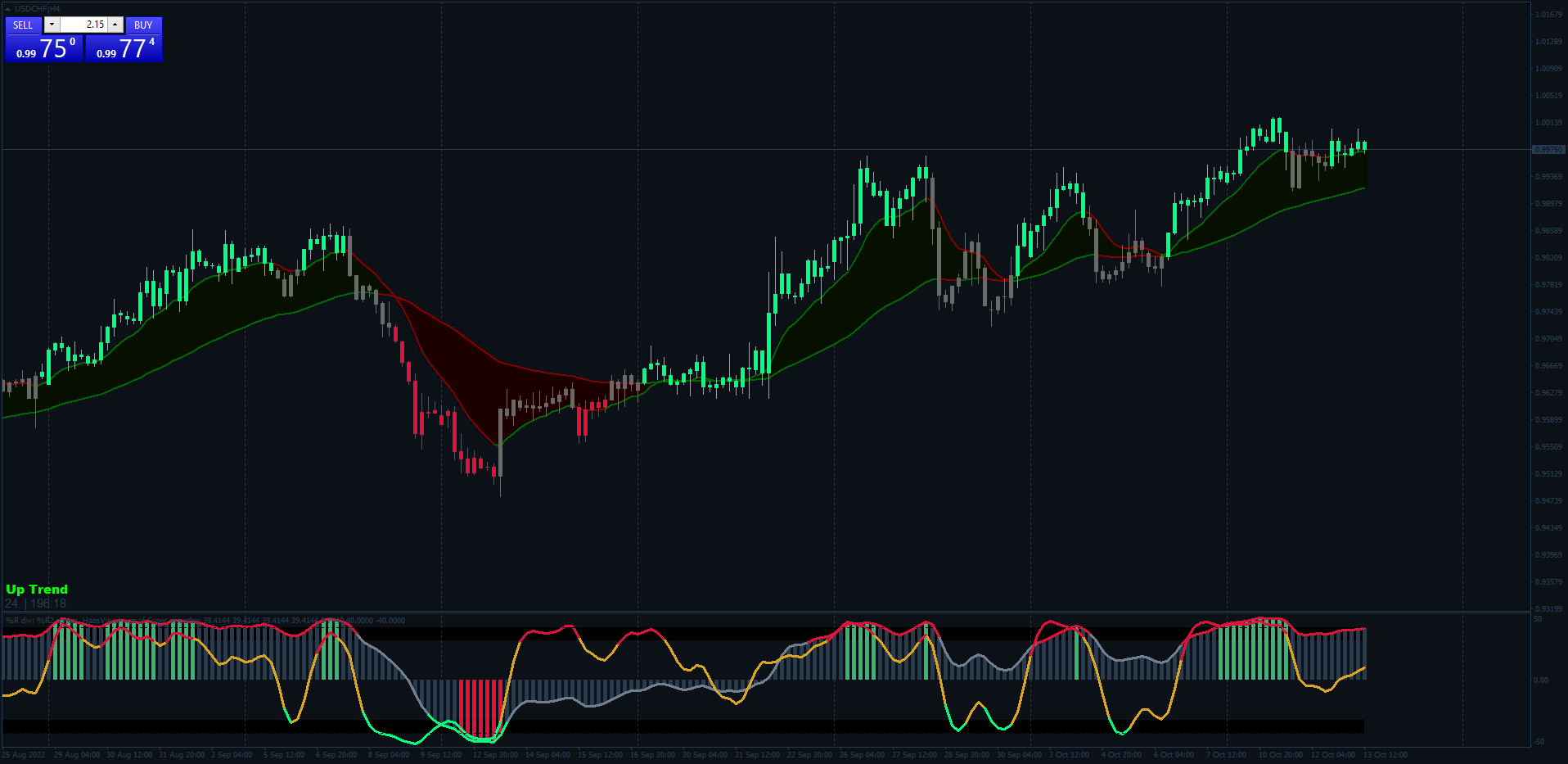Increase lot volume with up arrow
This screenshot has height=764, width=1568.
tap(115, 25)
